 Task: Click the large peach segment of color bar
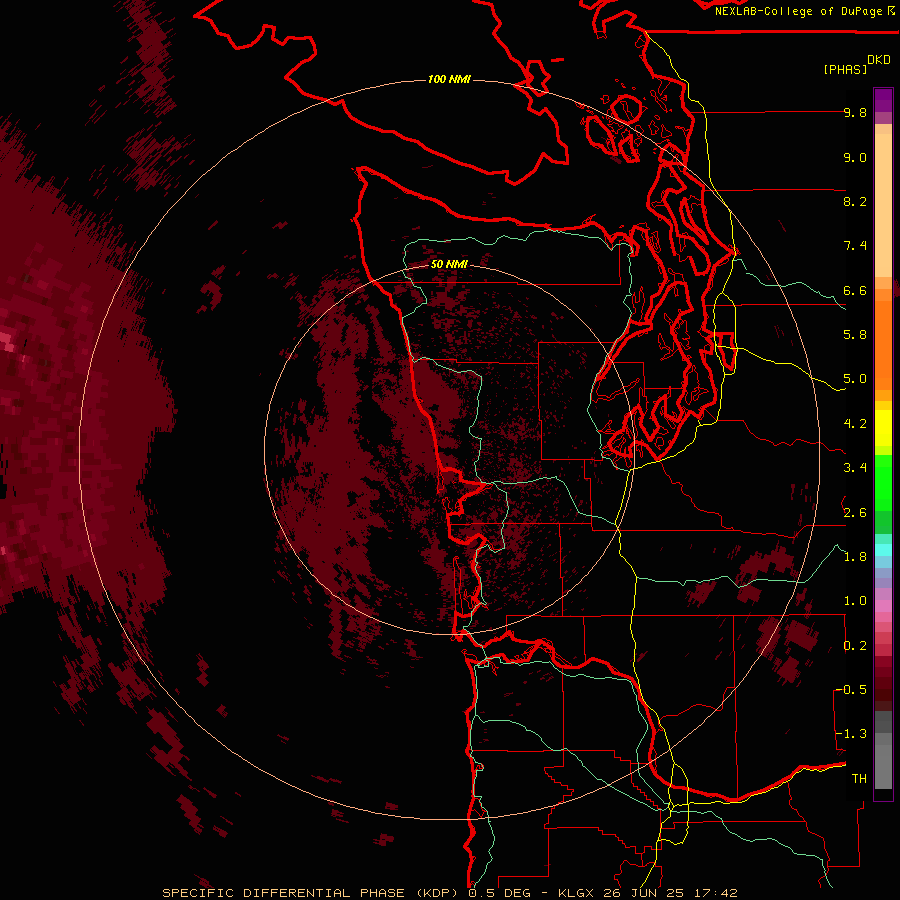click(x=883, y=205)
